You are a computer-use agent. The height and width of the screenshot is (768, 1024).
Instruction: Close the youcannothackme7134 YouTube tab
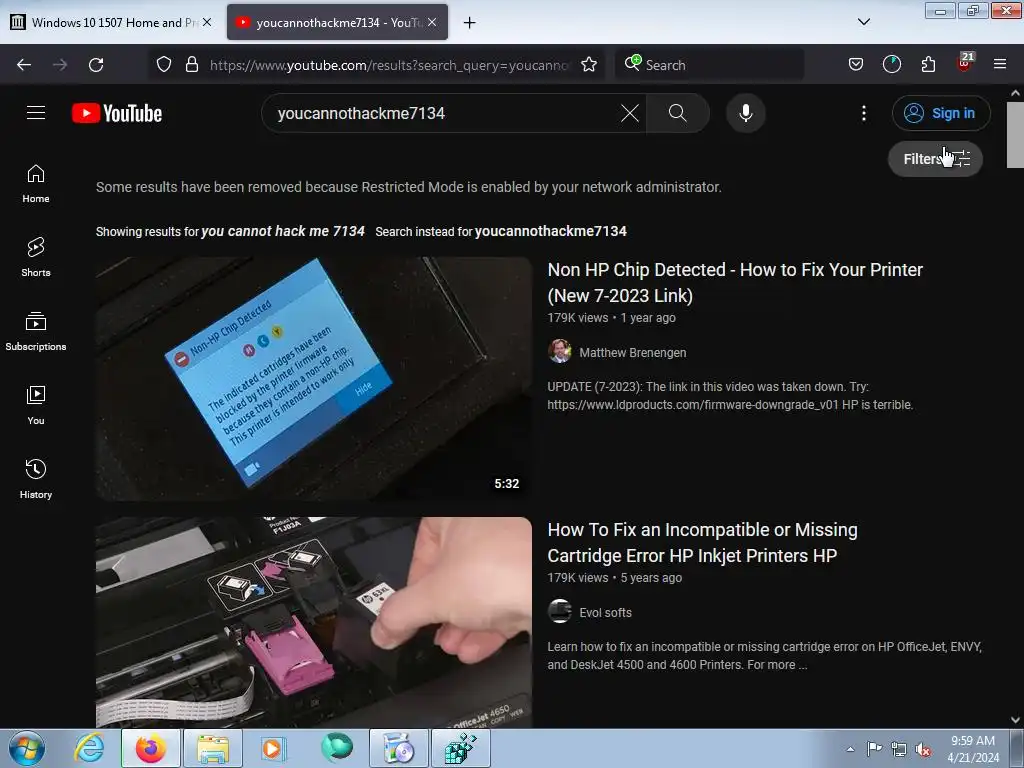[x=432, y=22]
